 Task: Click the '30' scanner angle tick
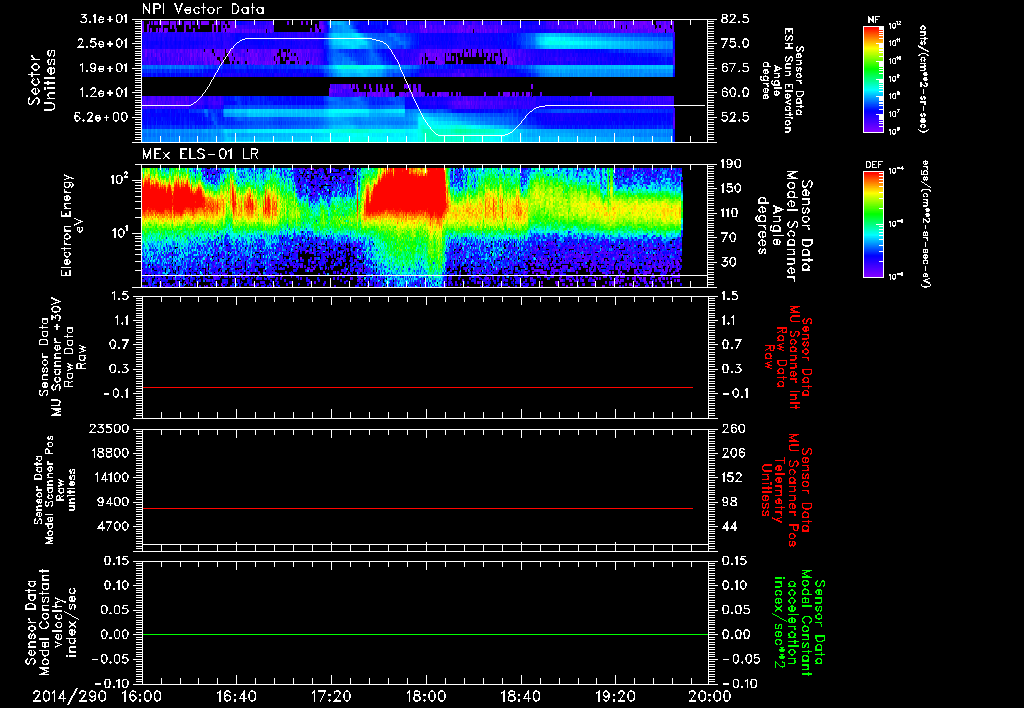(x=728, y=262)
